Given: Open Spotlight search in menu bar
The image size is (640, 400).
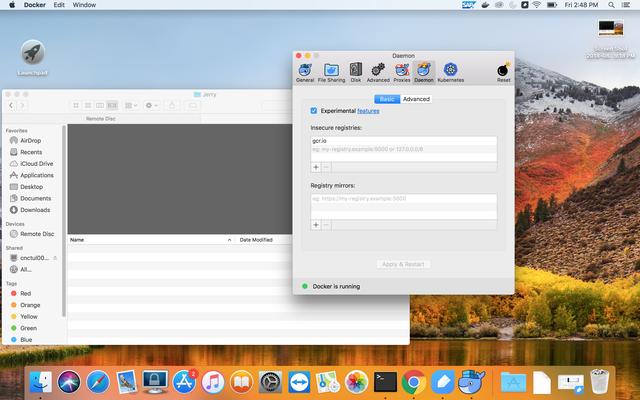Looking at the screenshot, I should coord(611,5).
